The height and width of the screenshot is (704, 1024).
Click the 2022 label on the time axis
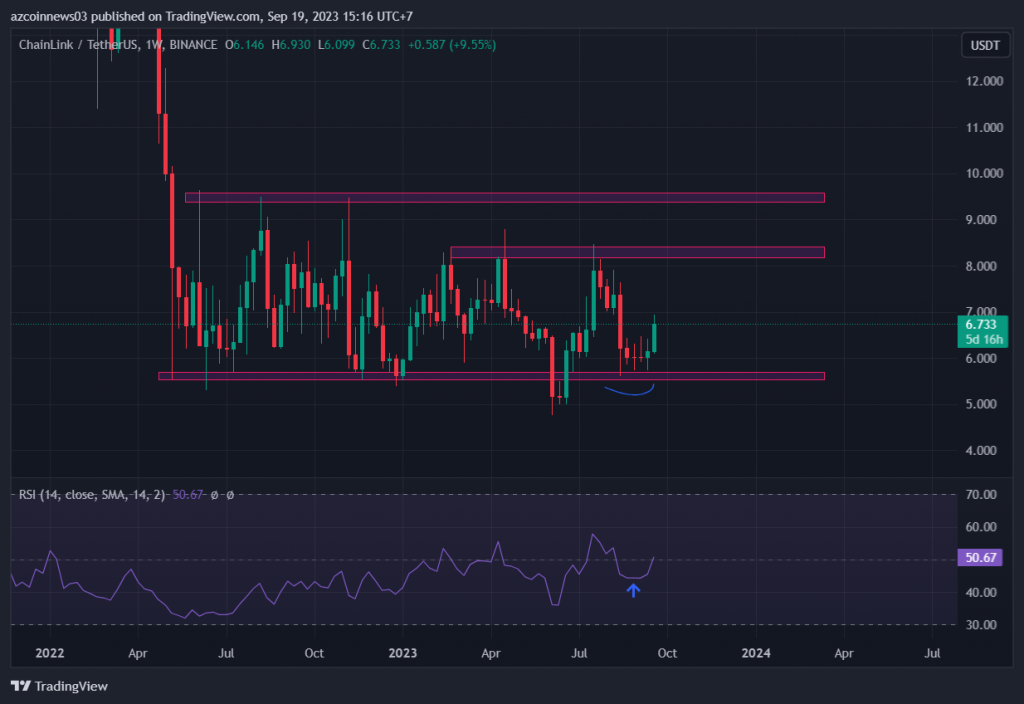coord(50,653)
